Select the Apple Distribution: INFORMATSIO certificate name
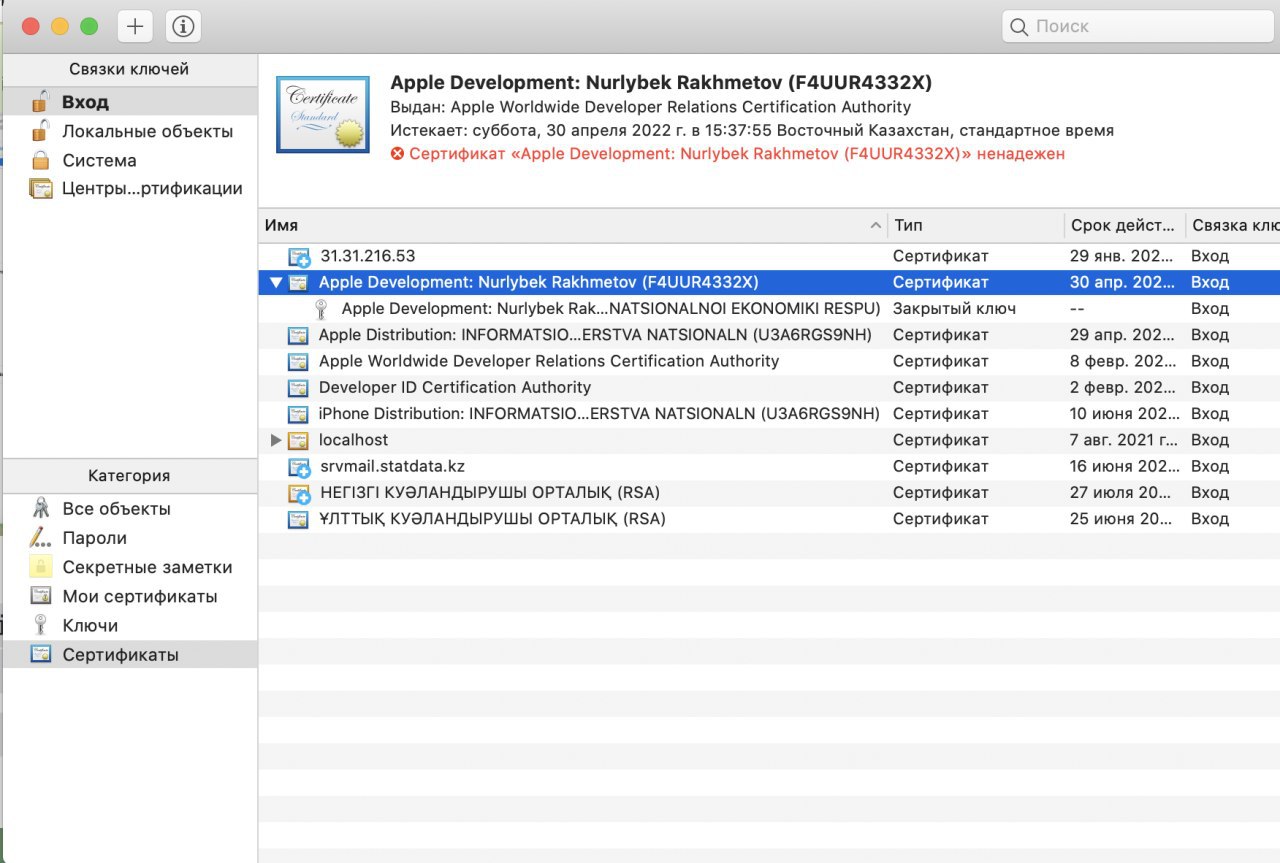Viewport: 1280px width, 863px height. coord(595,335)
